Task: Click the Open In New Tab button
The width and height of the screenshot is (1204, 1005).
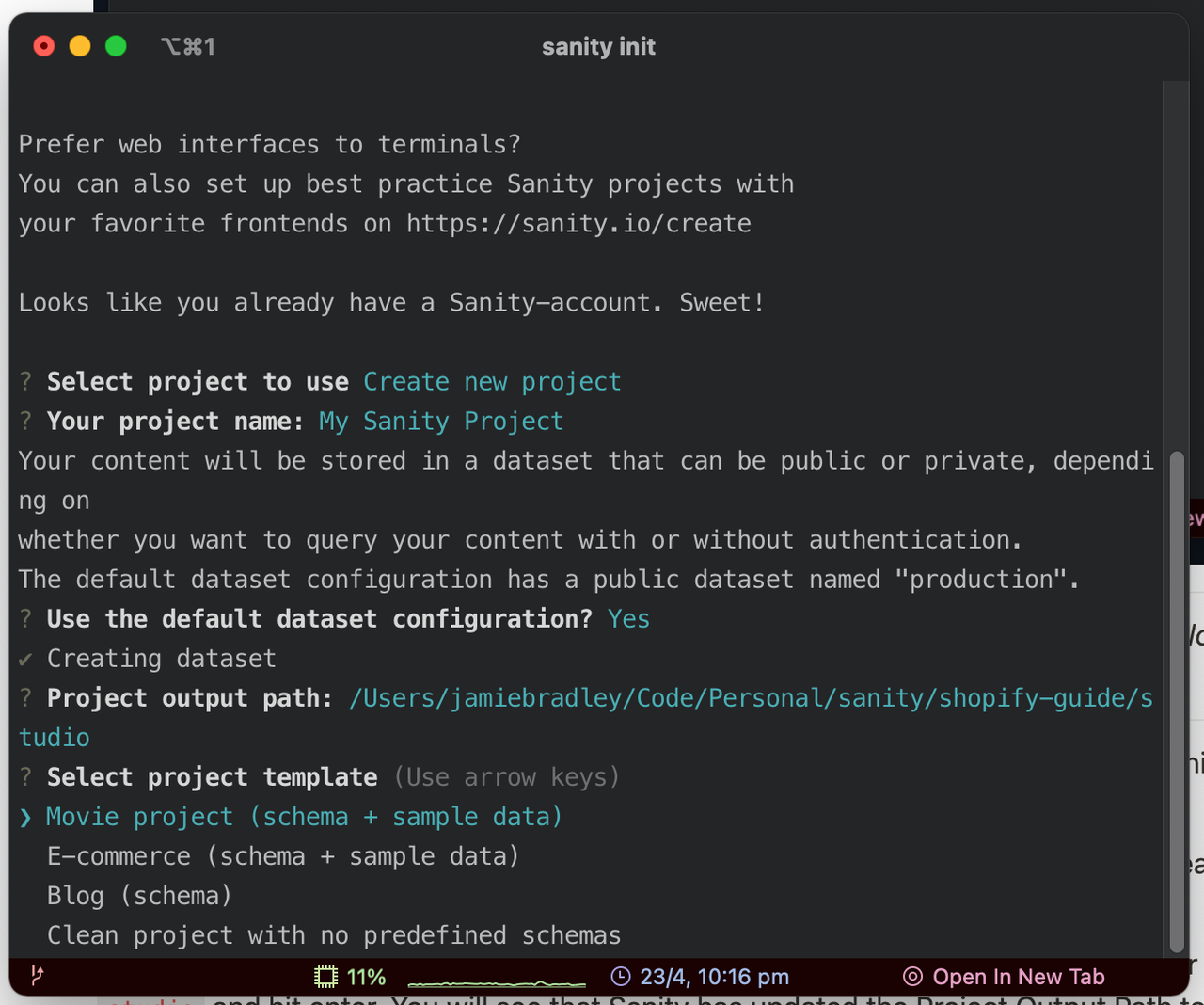Action: click(x=1018, y=977)
